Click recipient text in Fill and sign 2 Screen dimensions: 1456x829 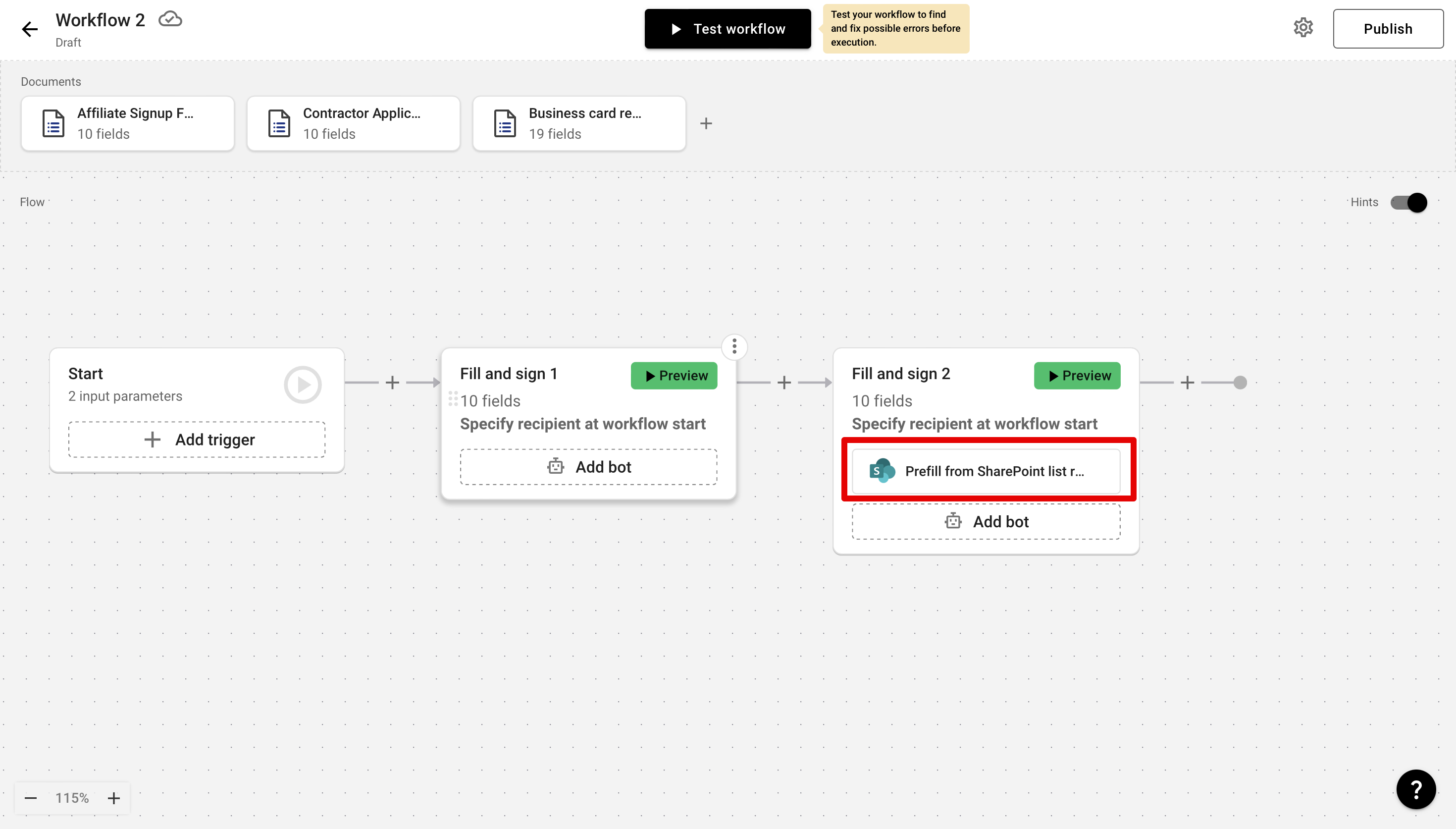974,424
